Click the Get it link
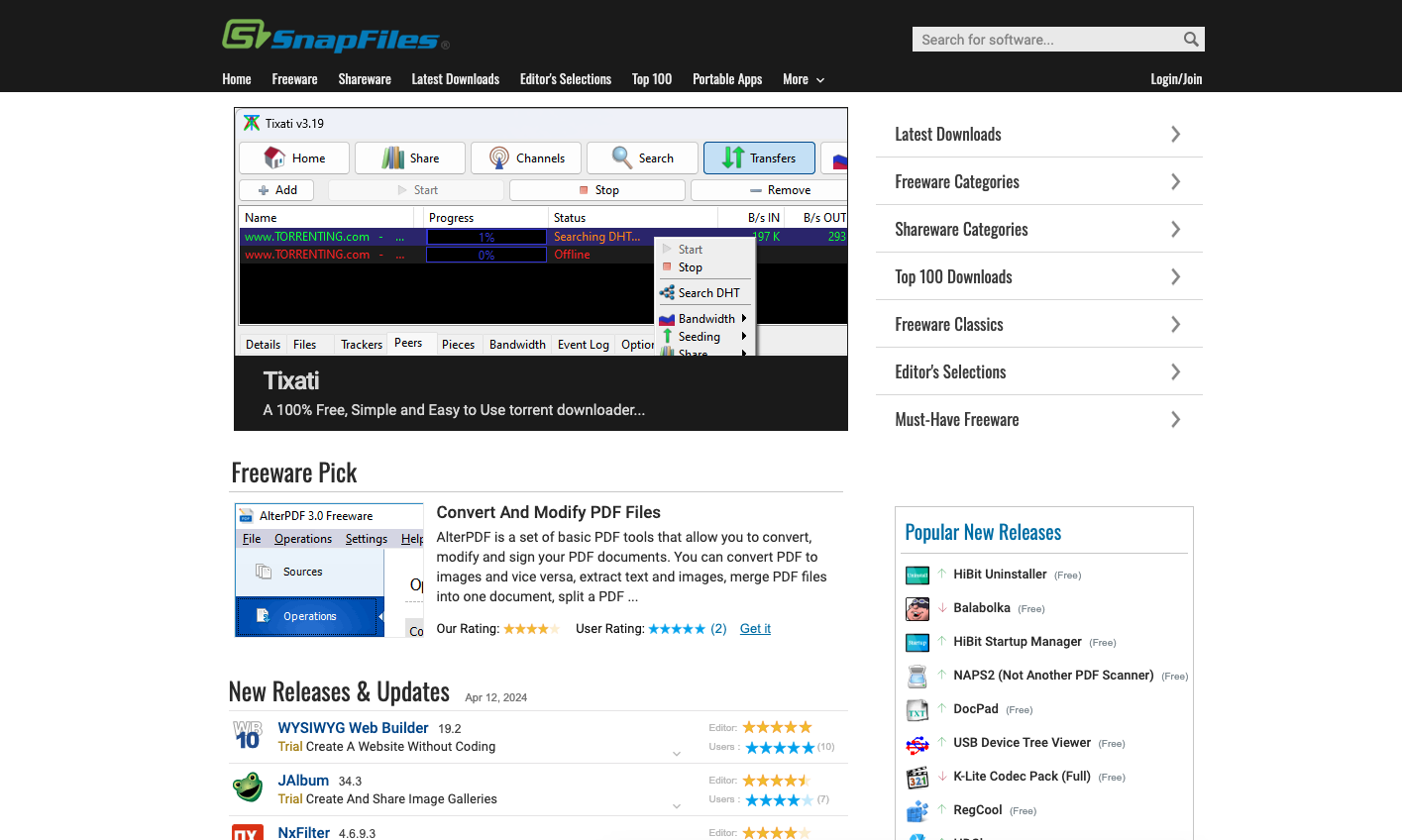This screenshot has width=1402, height=840. (755, 629)
